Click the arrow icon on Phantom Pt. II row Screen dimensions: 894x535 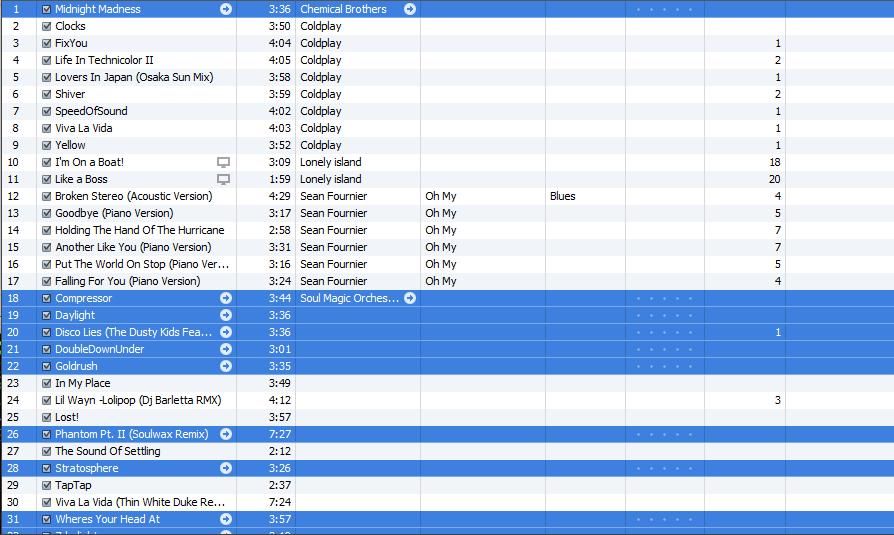pyautogui.click(x=226, y=434)
